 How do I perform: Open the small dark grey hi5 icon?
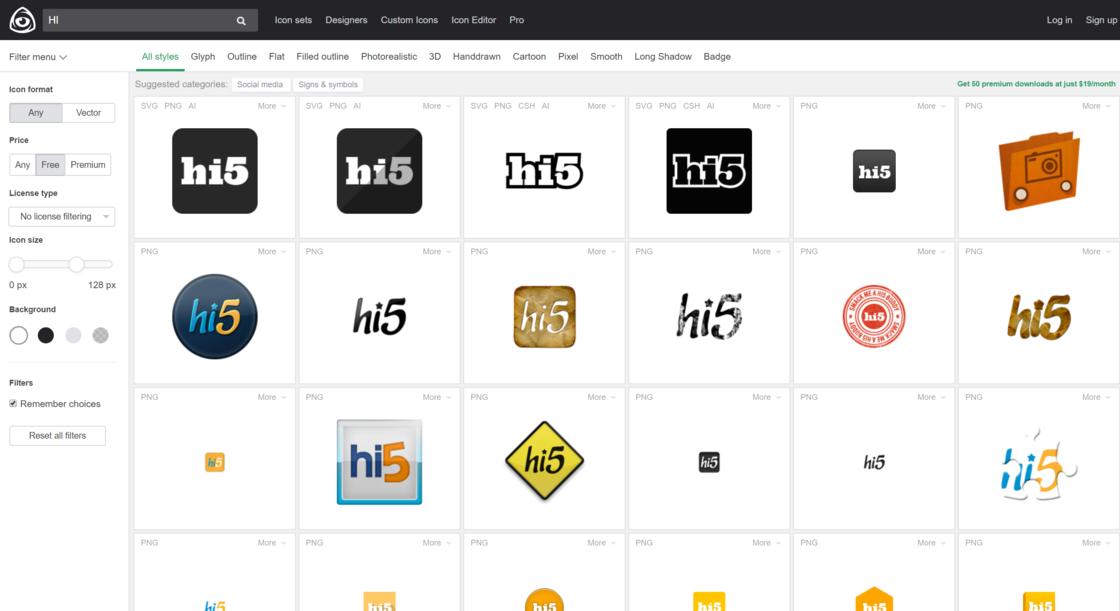pos(874,171)
